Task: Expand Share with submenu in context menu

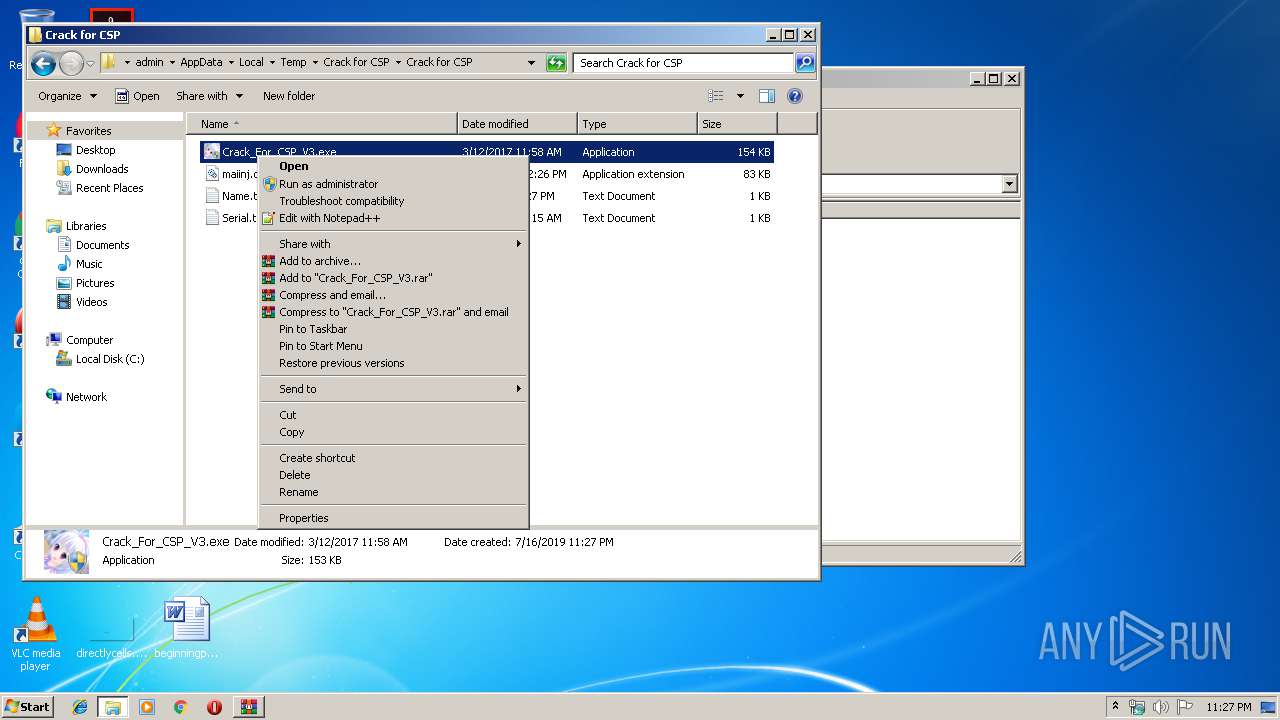Action: [x=392, y=244]
